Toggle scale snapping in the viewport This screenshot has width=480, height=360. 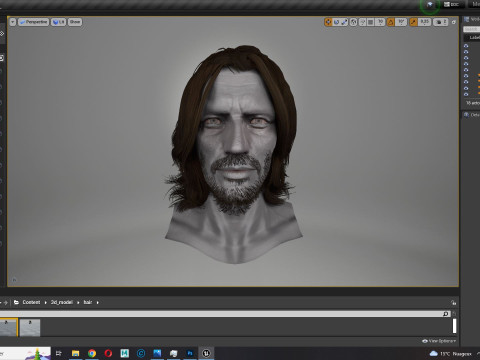(x=413, y=22)
